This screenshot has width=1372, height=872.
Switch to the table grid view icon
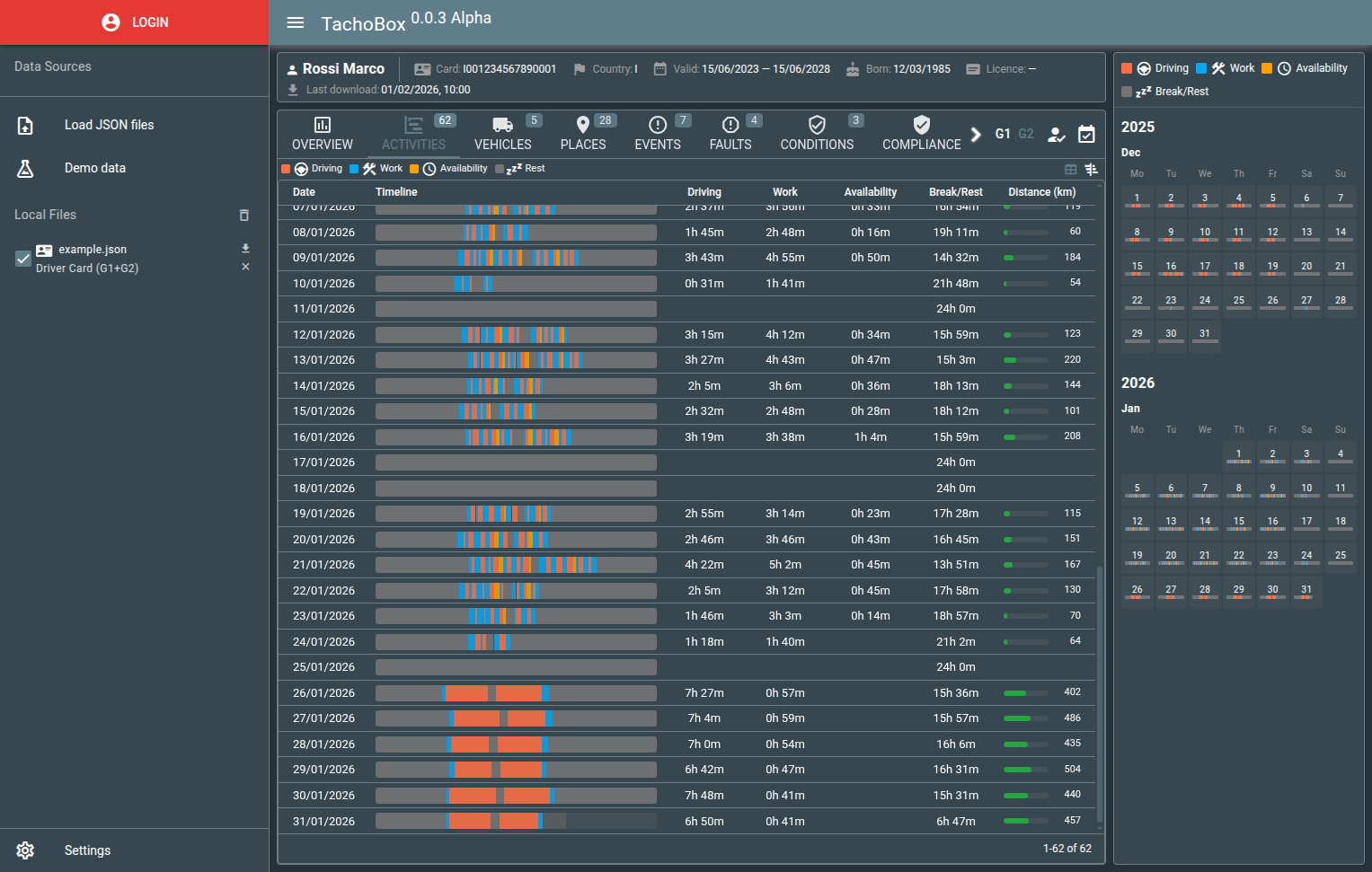click(1070, 170)
